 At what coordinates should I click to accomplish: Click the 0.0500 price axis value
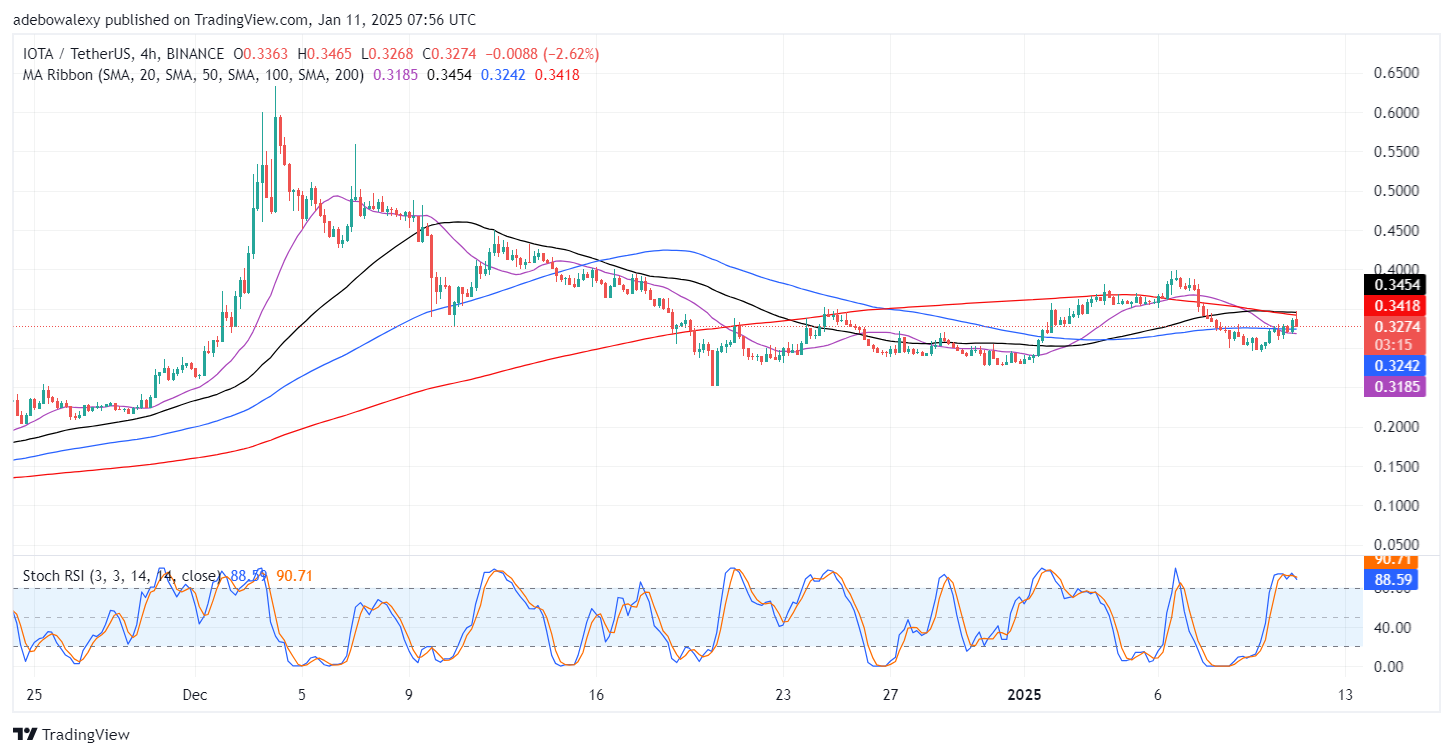tap(1398, 545)
